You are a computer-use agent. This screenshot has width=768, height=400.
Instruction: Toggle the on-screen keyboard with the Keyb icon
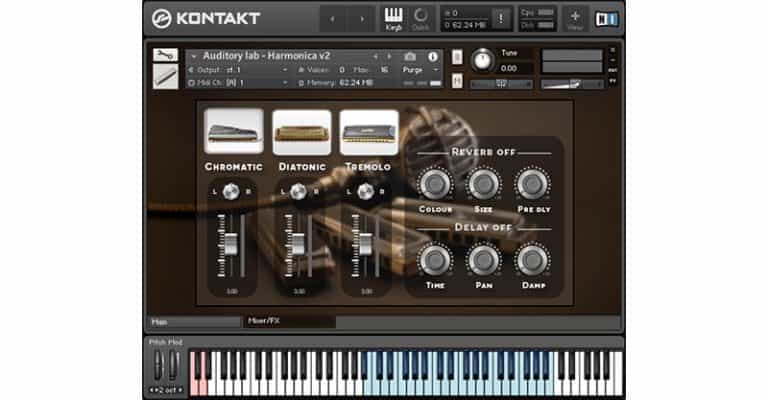point(393,19)
